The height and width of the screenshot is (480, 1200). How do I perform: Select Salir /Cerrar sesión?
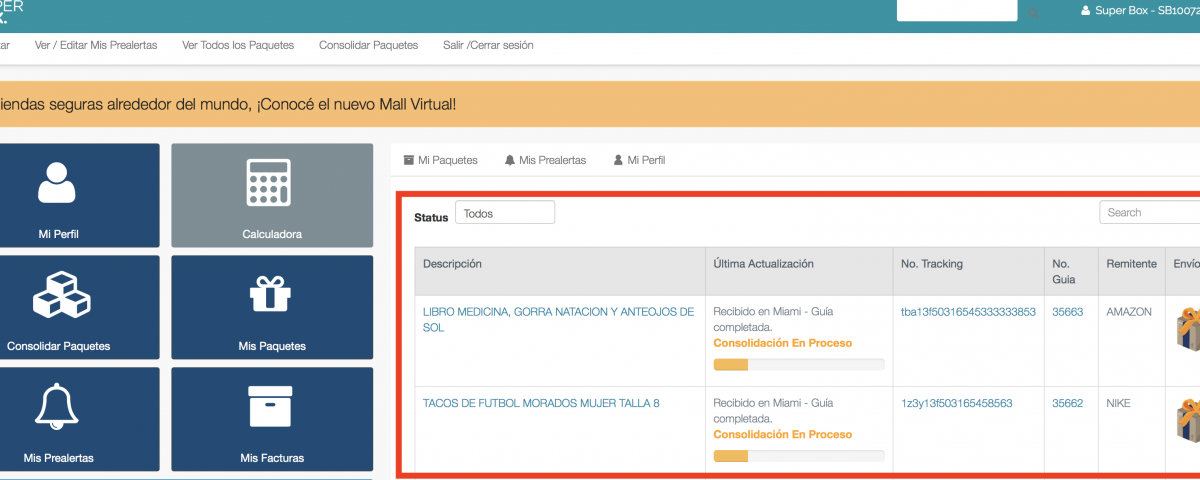tap(488, 45)
